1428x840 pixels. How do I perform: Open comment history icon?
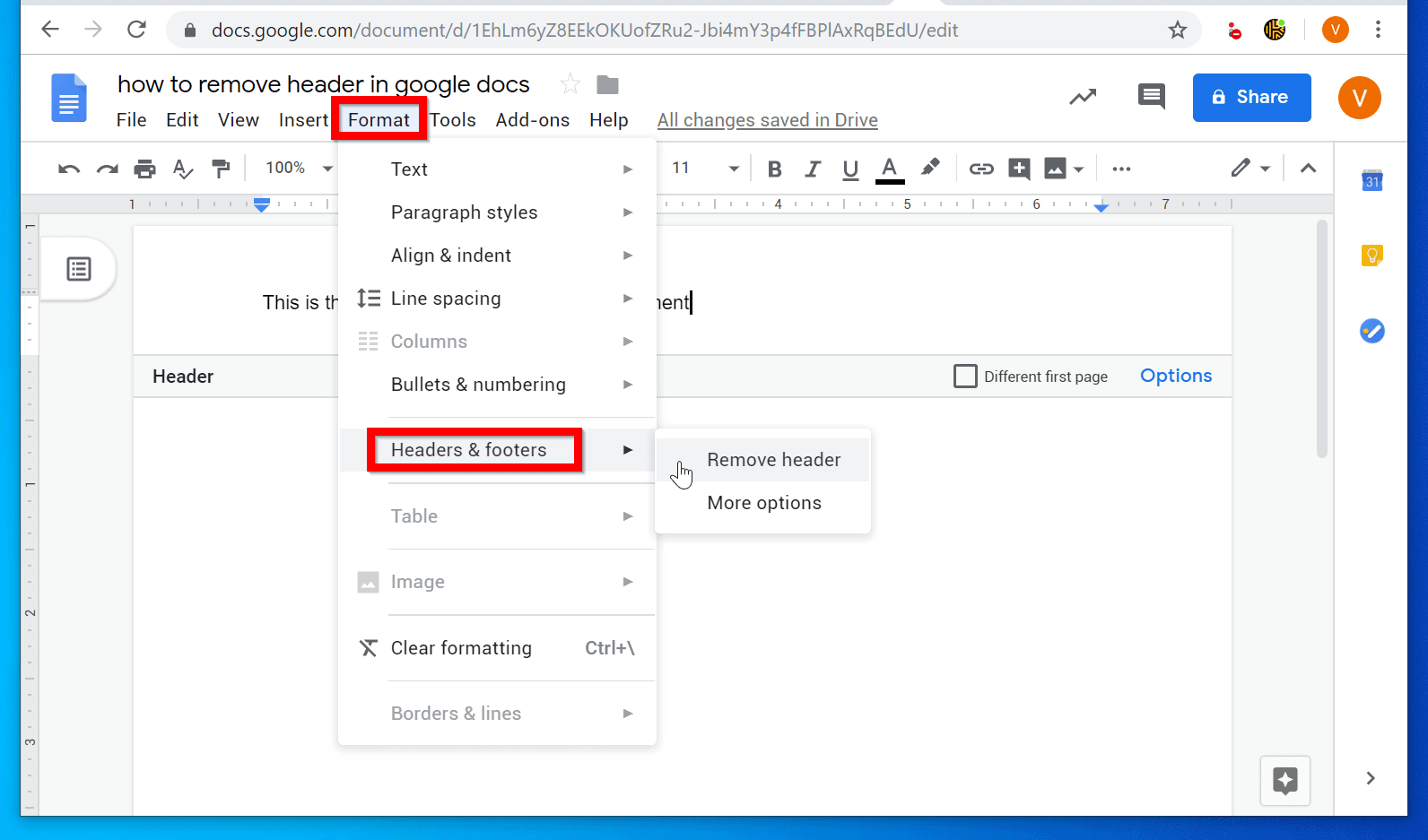coord(1151,96)
